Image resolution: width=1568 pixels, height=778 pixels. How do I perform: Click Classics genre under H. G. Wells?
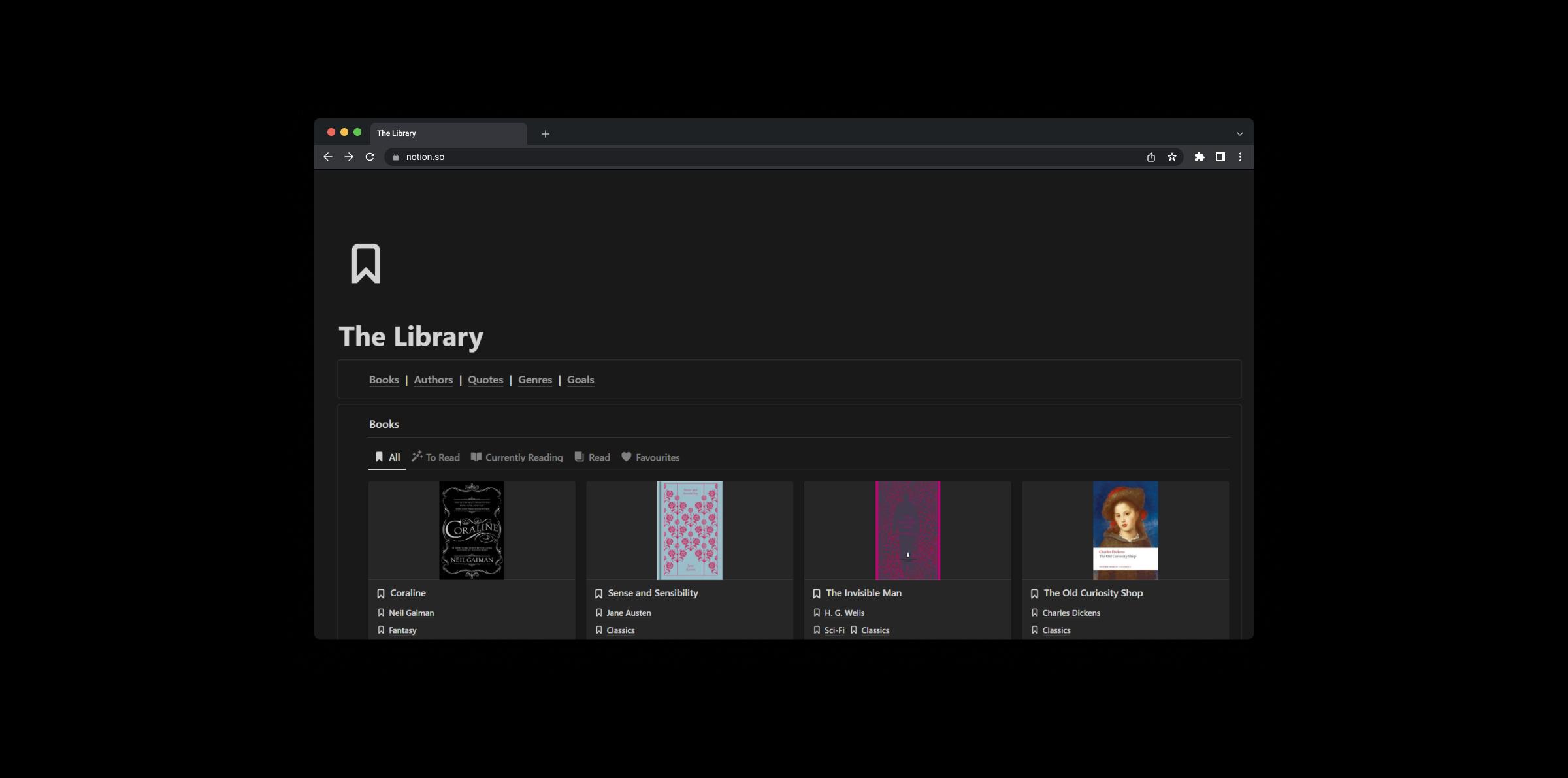point(875,630)
